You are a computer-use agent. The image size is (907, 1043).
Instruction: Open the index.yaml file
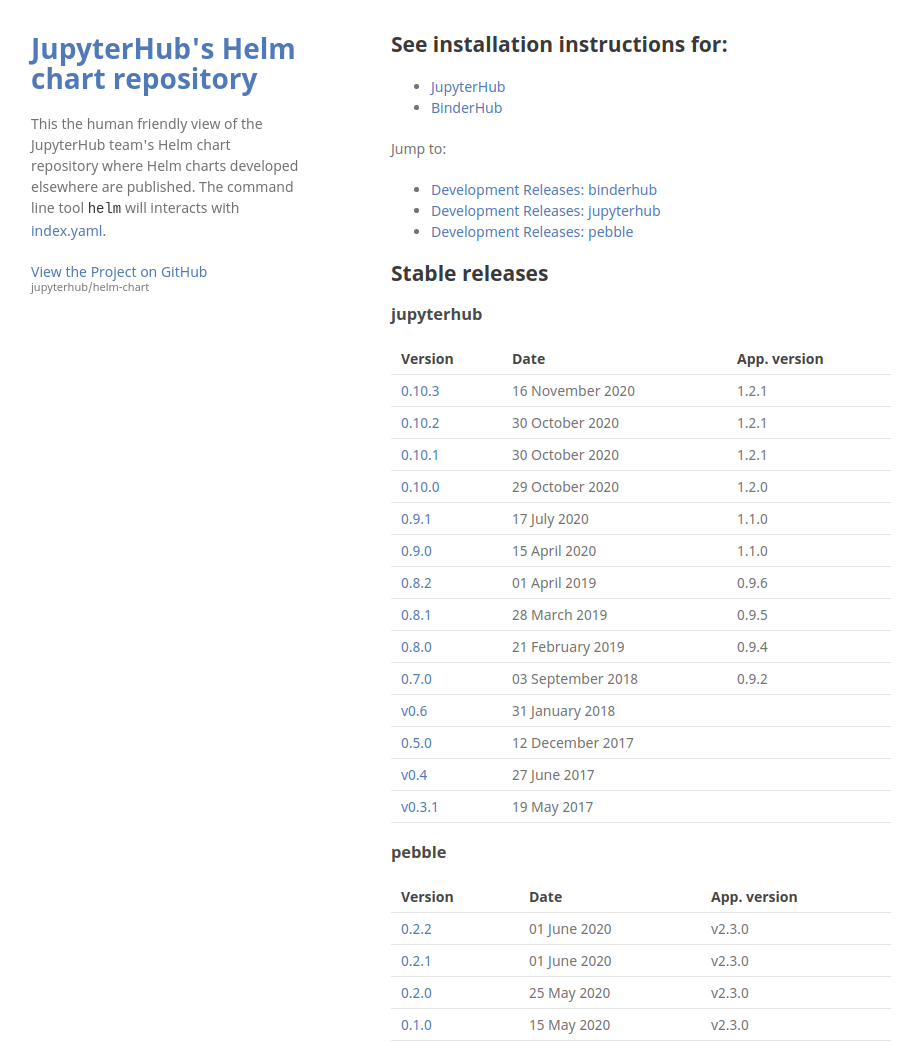[65, 230]
